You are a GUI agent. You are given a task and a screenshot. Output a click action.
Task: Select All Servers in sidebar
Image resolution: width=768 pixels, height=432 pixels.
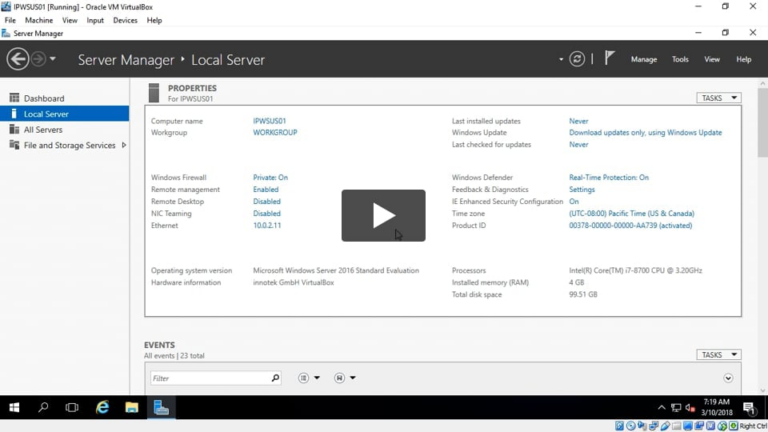[x=43, y=130]
